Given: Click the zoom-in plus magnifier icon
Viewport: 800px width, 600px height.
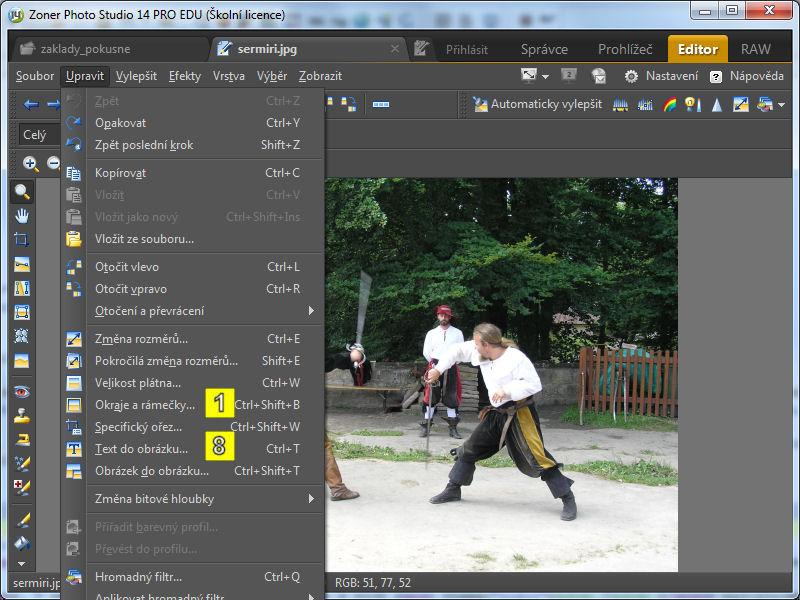Looking at the screenshot, I should [x=31, y=164].
